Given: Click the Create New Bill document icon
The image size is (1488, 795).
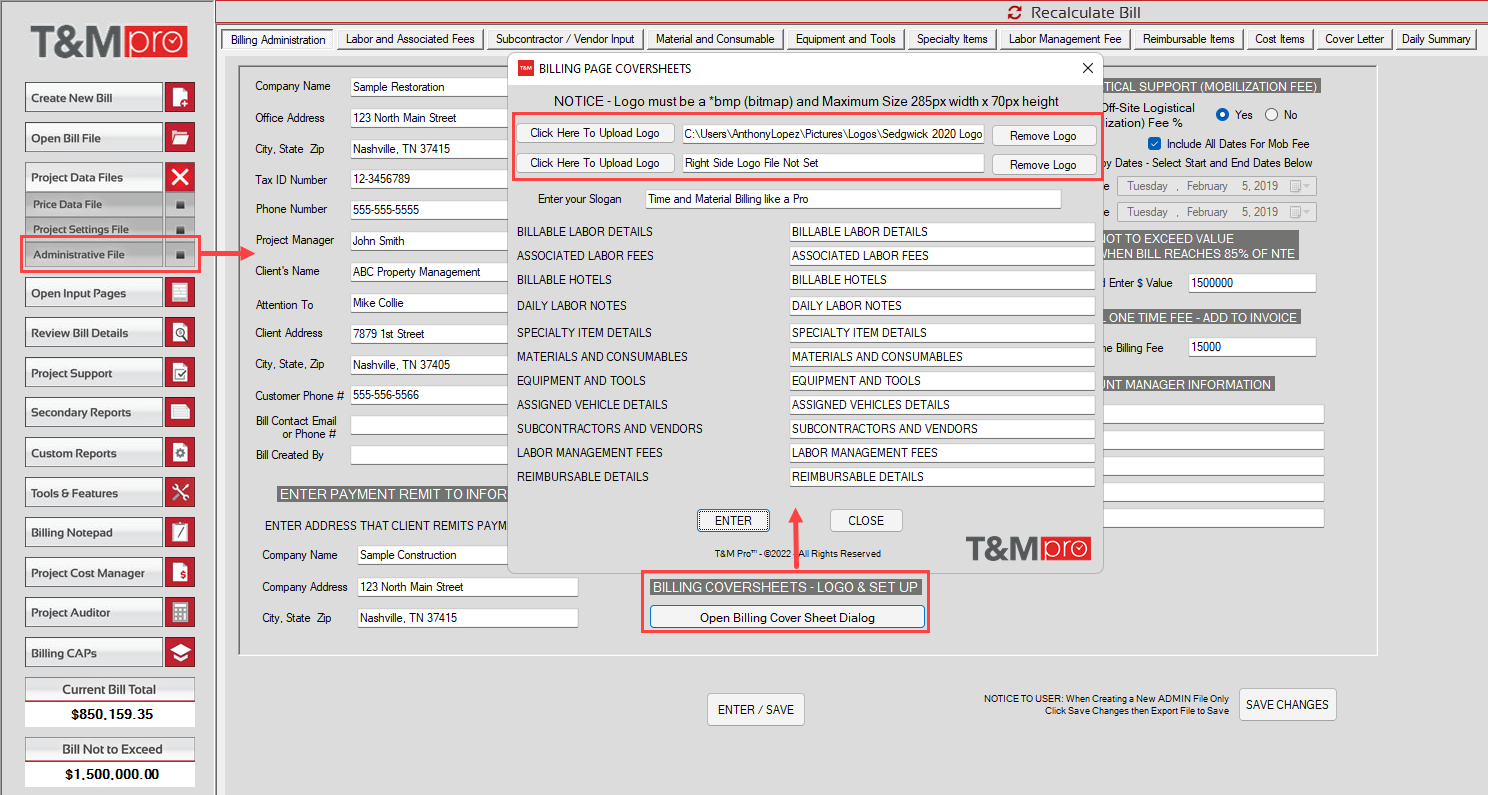Looking at the screenshot, I should pos(180,98).
